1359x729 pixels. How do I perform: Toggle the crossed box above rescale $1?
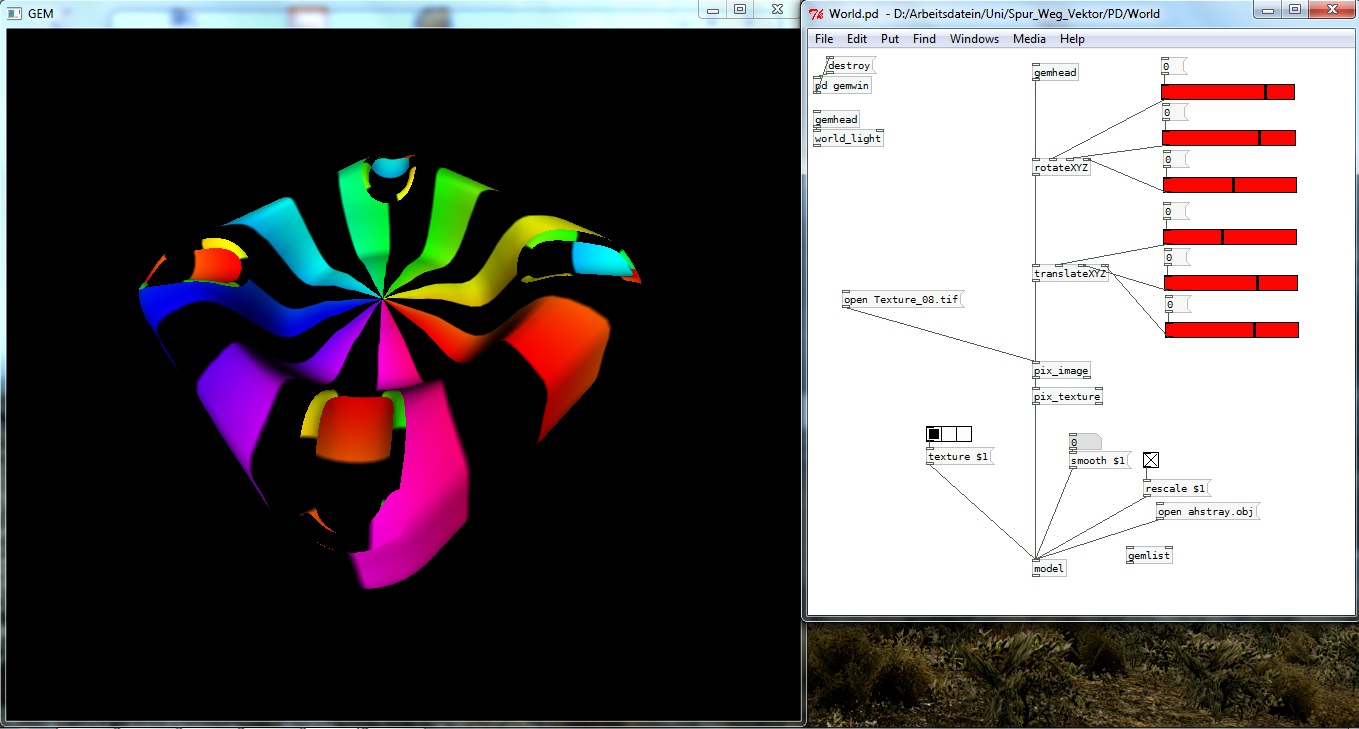pyautogui.click(x=1151, y=460)
